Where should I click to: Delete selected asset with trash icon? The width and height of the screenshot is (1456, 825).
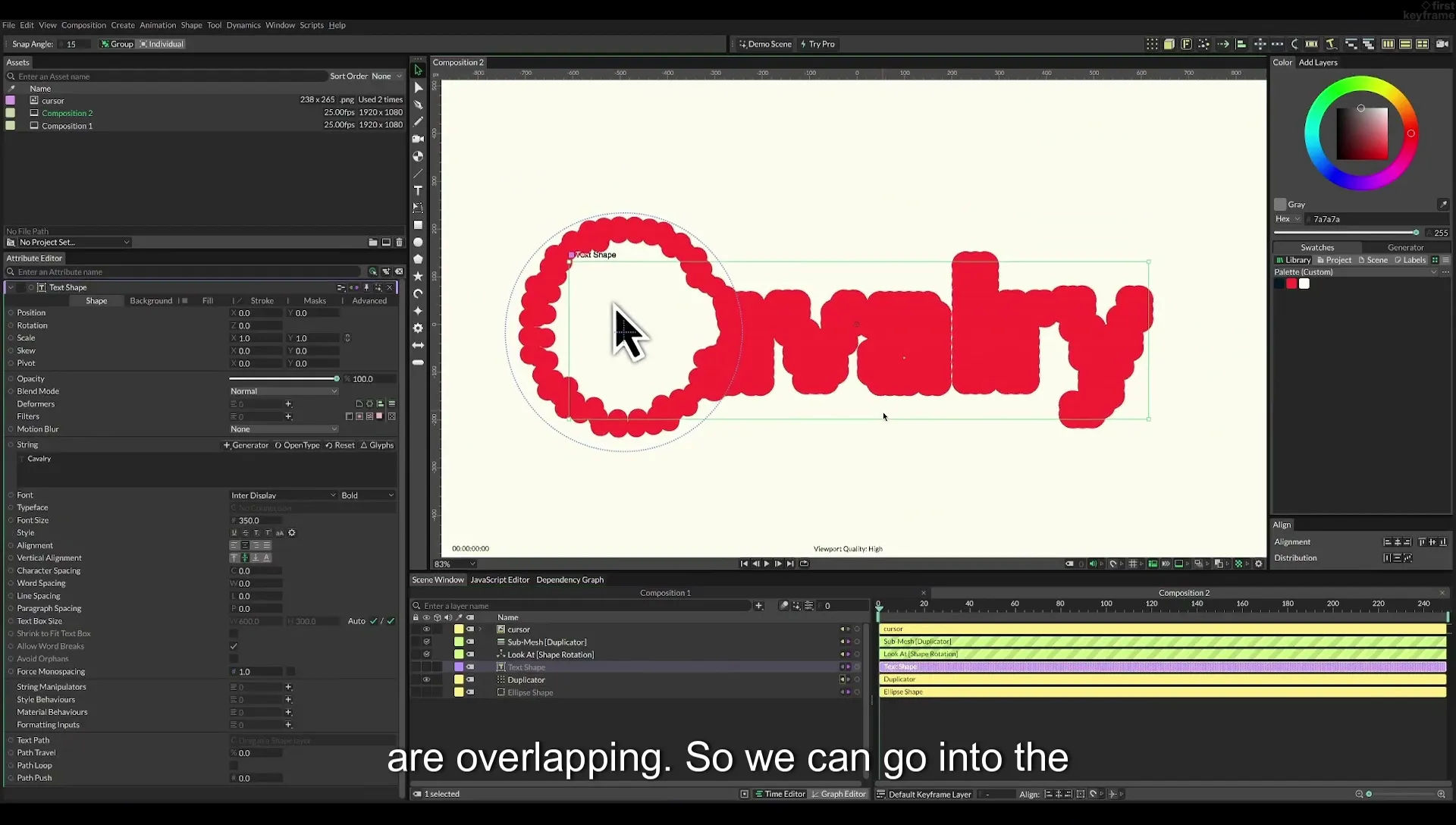400,243
